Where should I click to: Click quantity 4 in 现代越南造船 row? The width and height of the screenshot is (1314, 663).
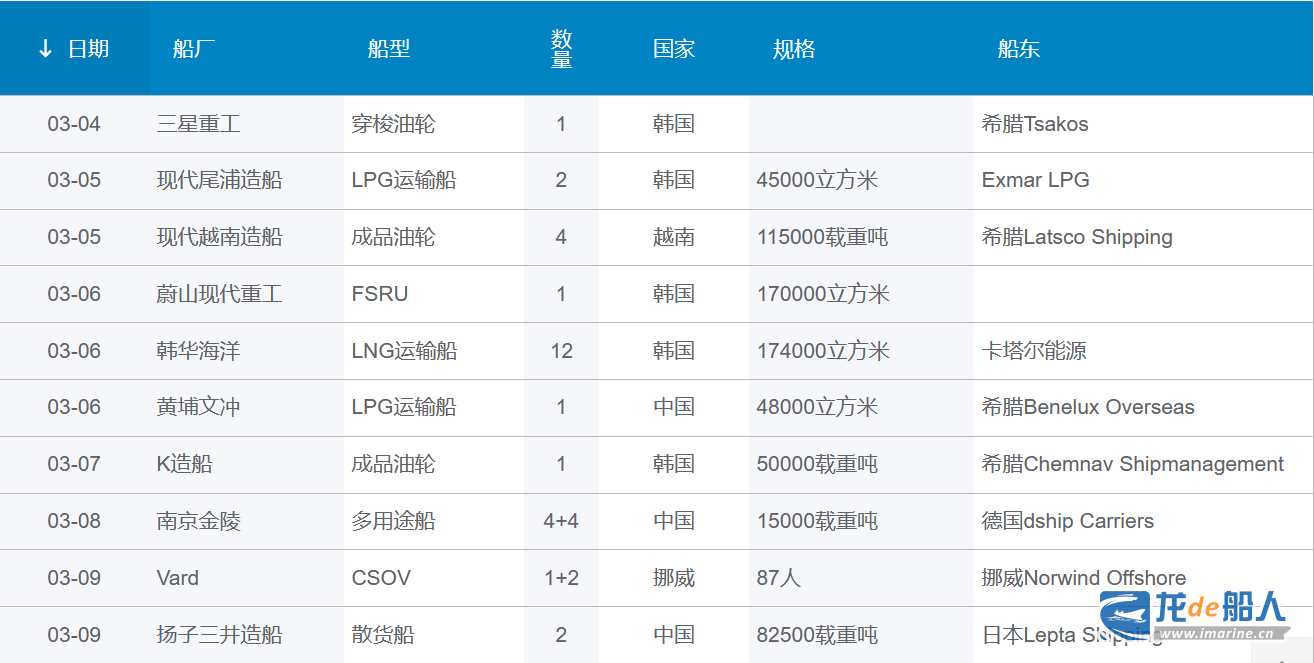561,237
